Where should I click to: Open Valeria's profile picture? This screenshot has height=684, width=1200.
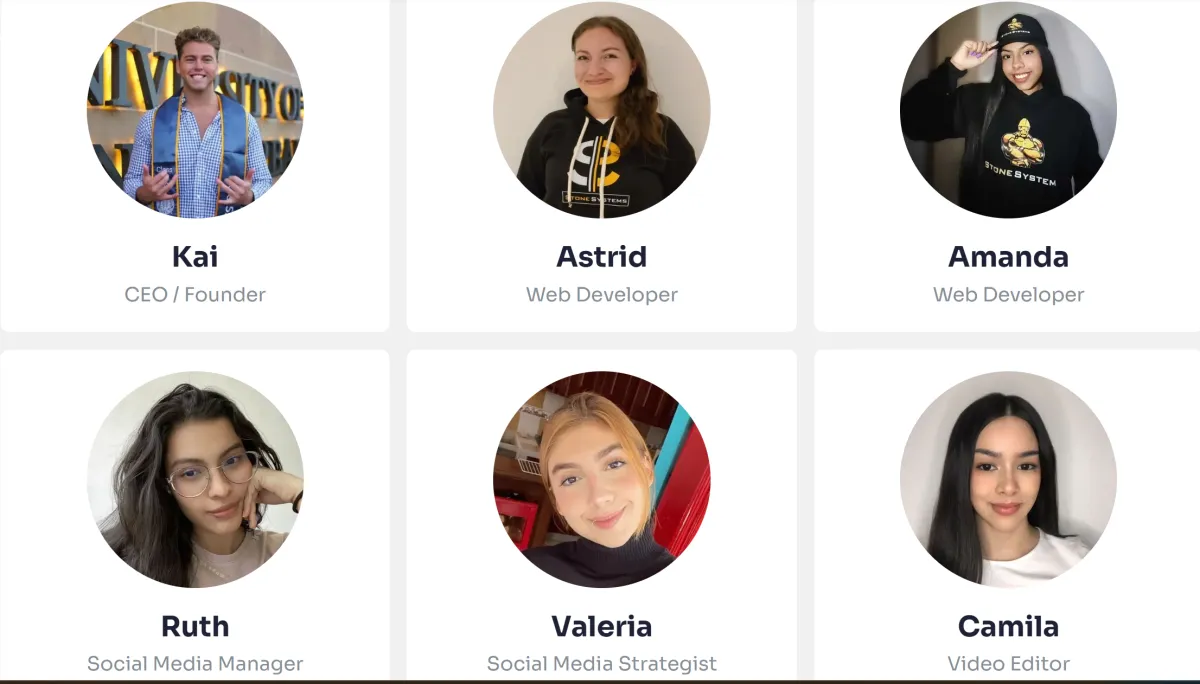tap(602, 480)
